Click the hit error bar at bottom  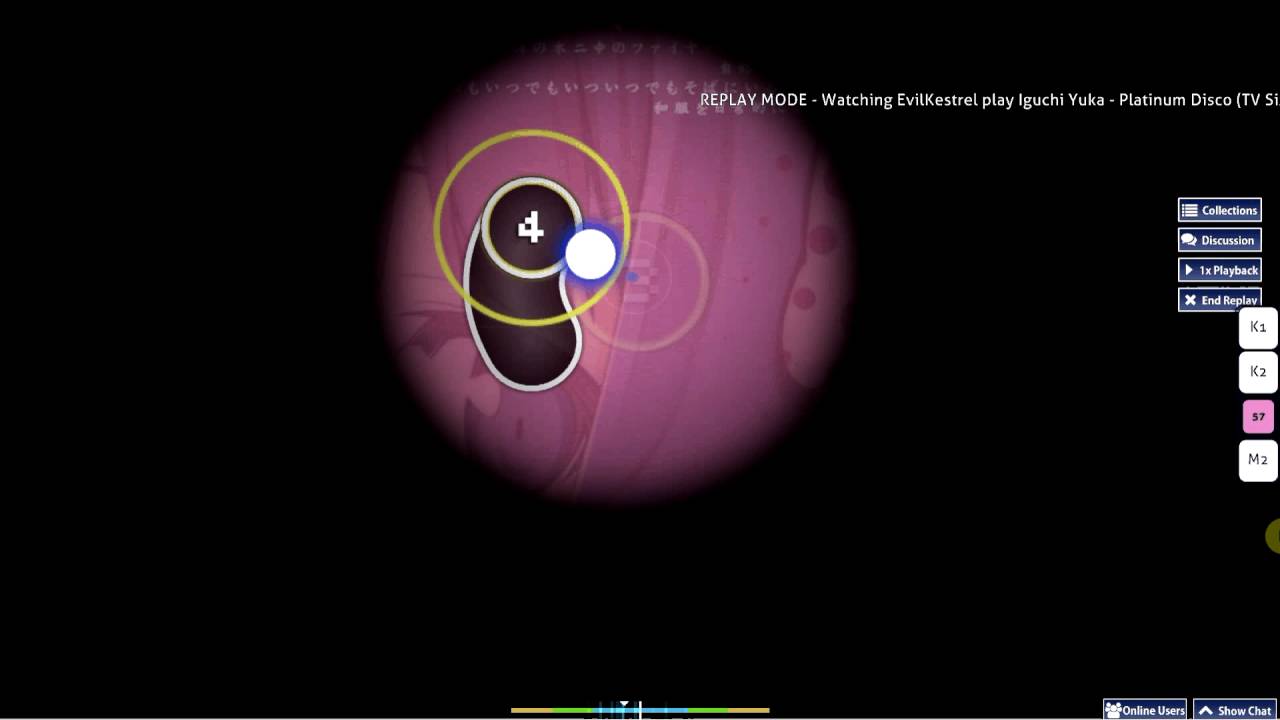click(640, 709)
